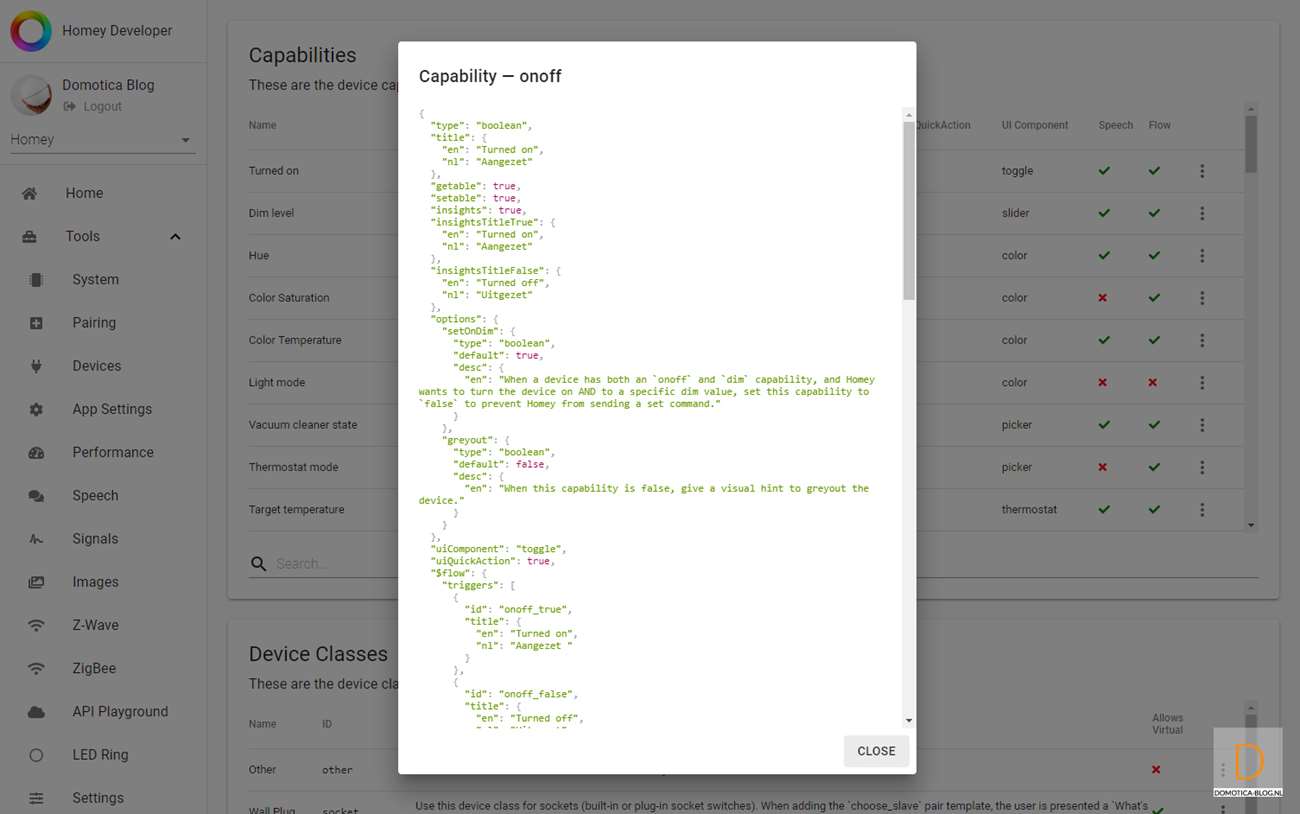Click the scroll down arrow in dialog
The height and width of the screenshot is (814, 1300).
pyautogui.click(x=908, y=720)
